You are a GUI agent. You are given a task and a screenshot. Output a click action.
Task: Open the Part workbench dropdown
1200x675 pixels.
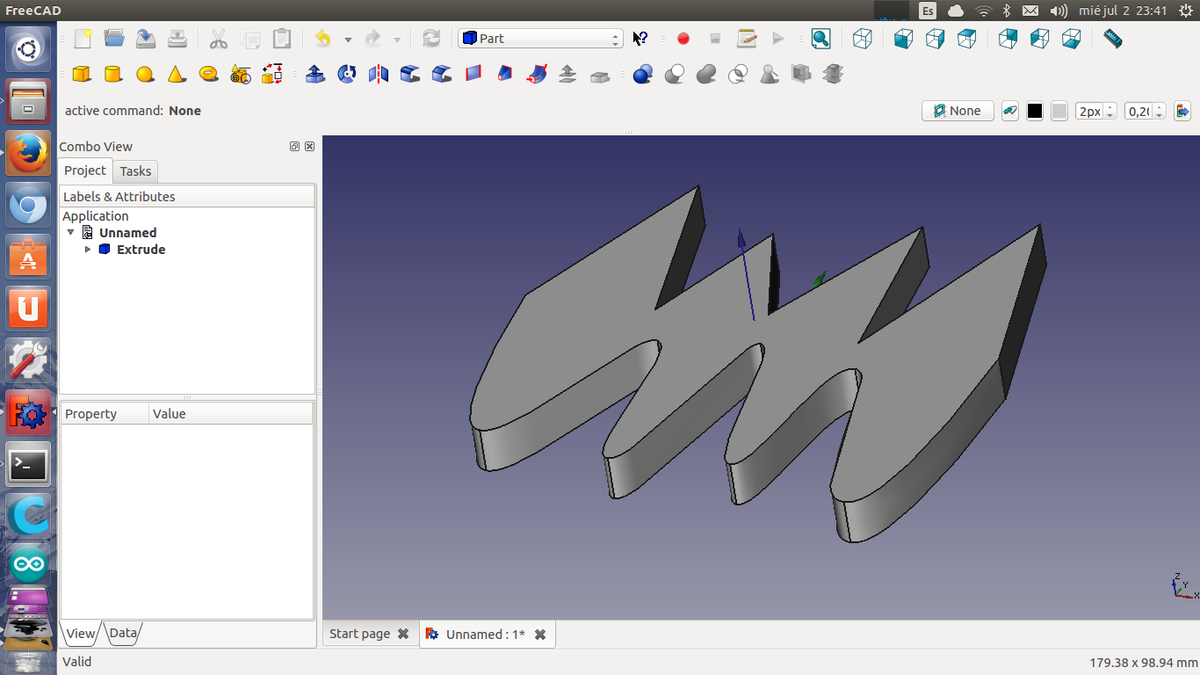point(541,39)
